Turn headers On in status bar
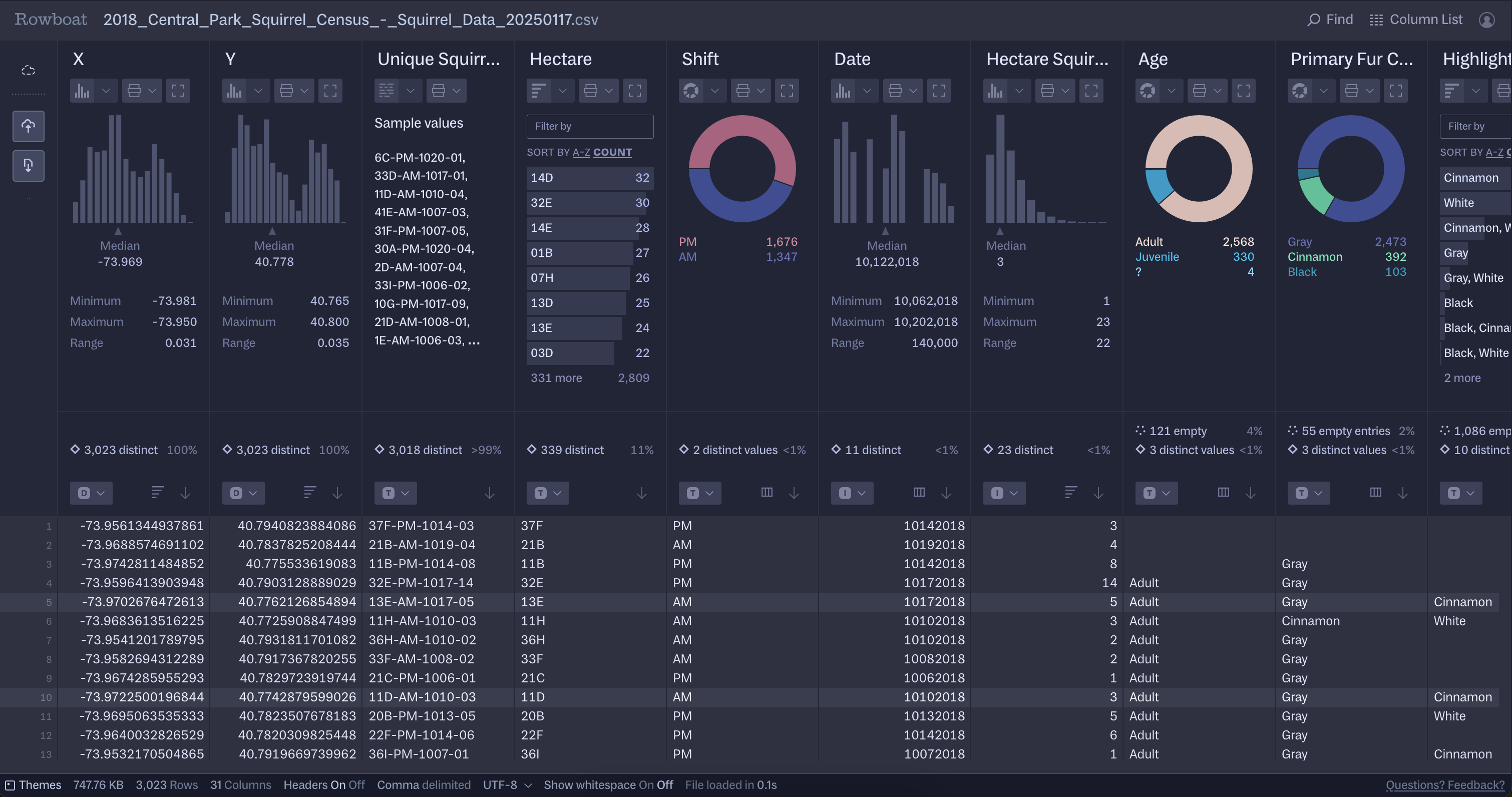The image size is (1512, 797). [x=338, y=784]
